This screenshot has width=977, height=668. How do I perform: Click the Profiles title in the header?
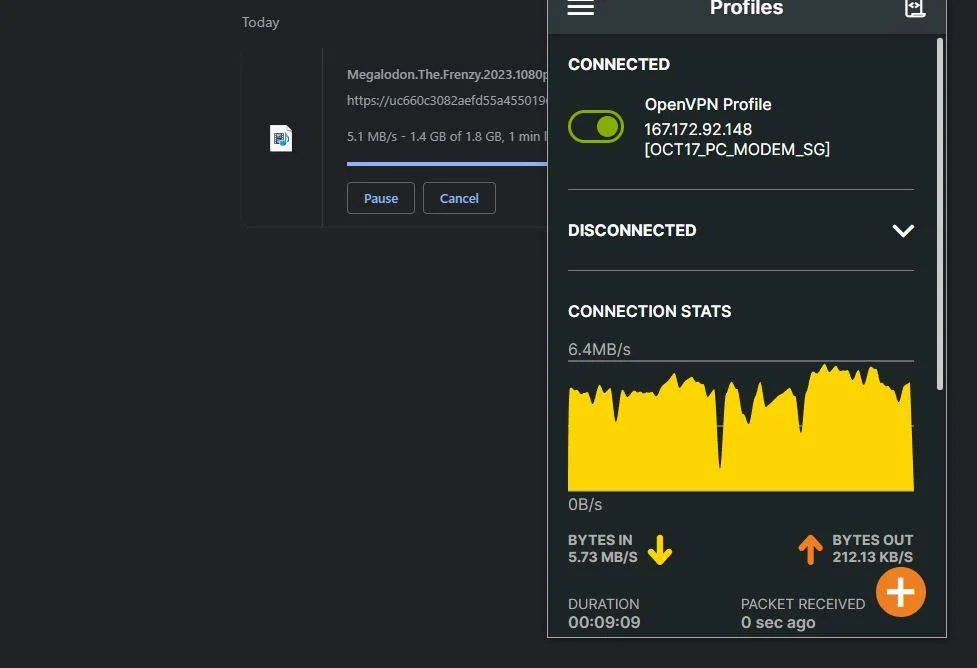click(x=746, y=8)
